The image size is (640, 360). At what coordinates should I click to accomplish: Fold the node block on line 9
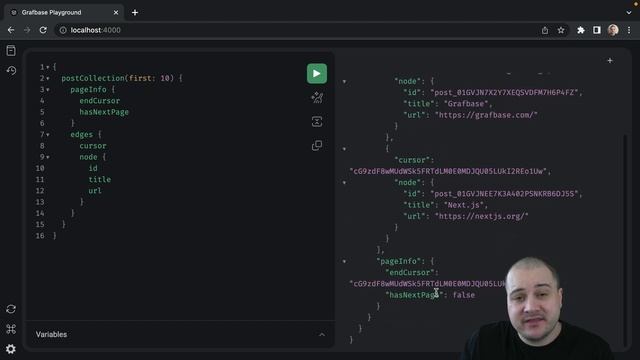pyautogui.click(x=48, y=157)
